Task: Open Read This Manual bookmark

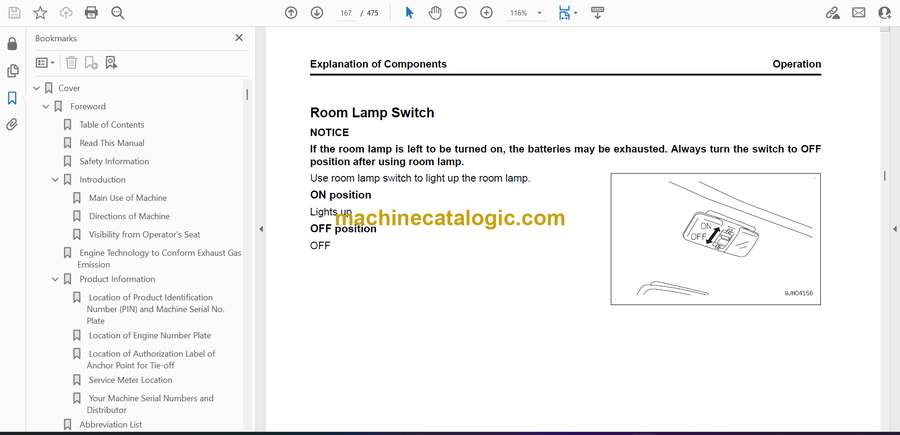Action: pos(112,143)
